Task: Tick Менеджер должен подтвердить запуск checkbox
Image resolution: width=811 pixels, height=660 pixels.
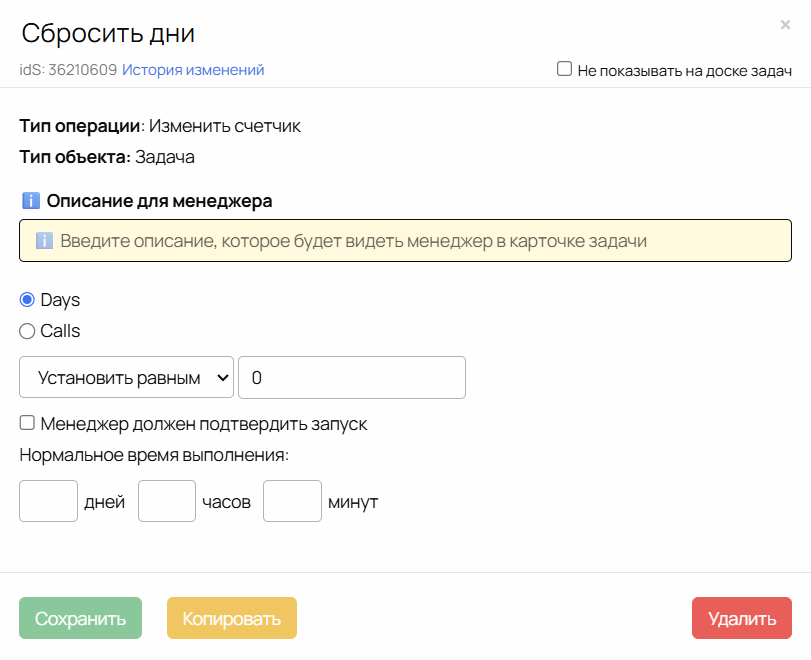Action: point(27,423)
